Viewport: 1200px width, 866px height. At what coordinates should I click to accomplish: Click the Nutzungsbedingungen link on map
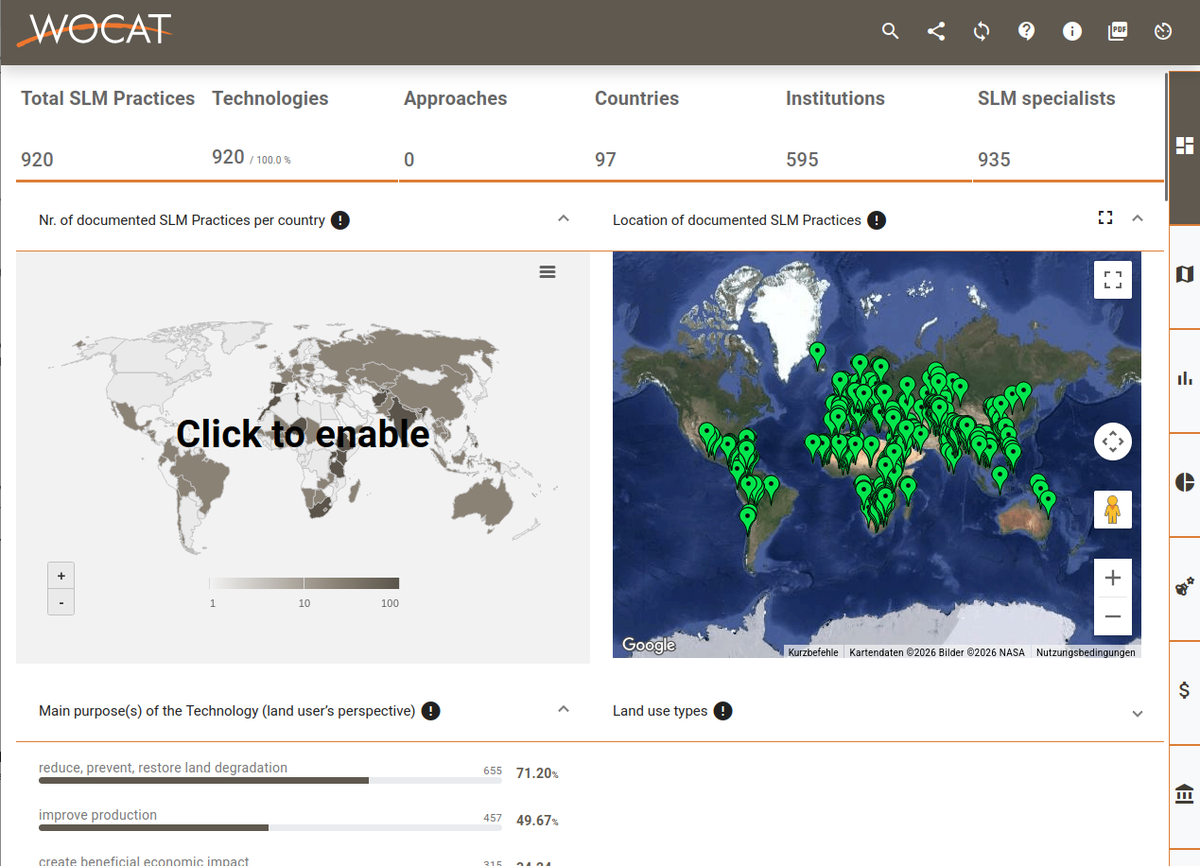[1085, 652]
